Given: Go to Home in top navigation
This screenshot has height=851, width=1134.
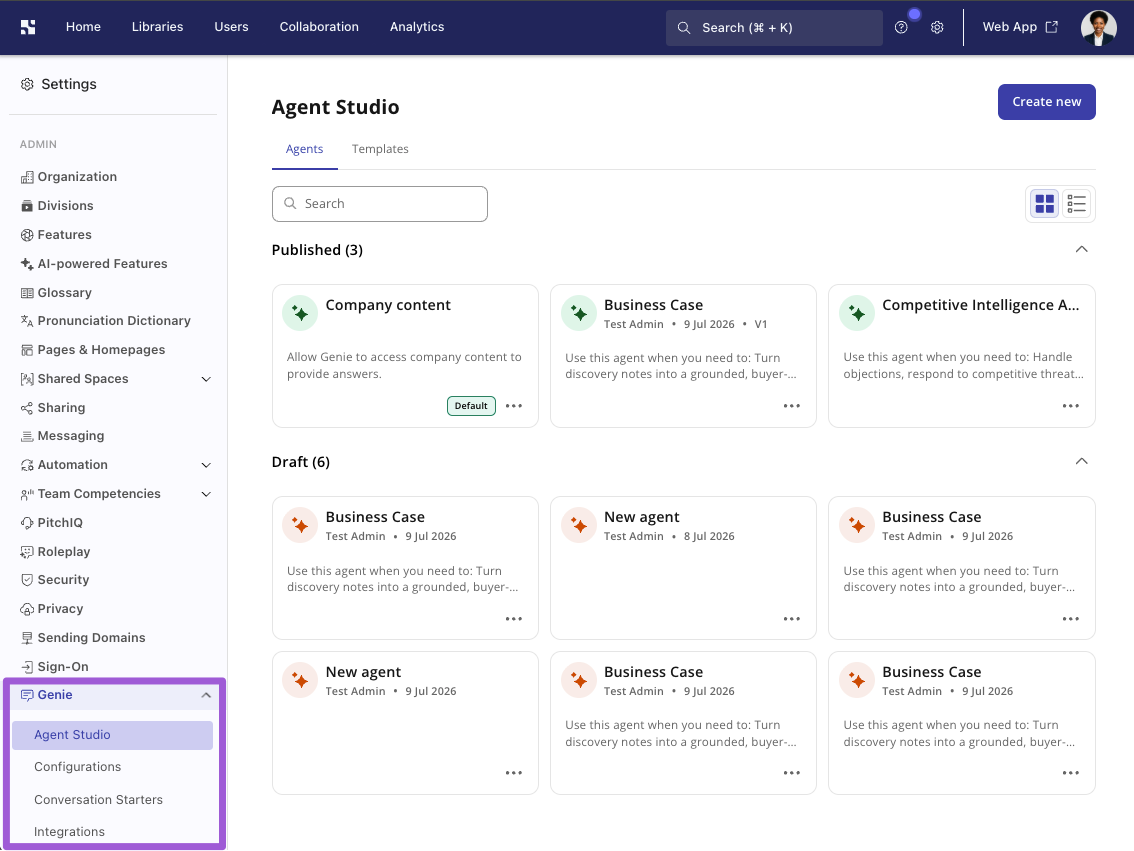Looking at the screenshot, I should (x=83, y=27).
